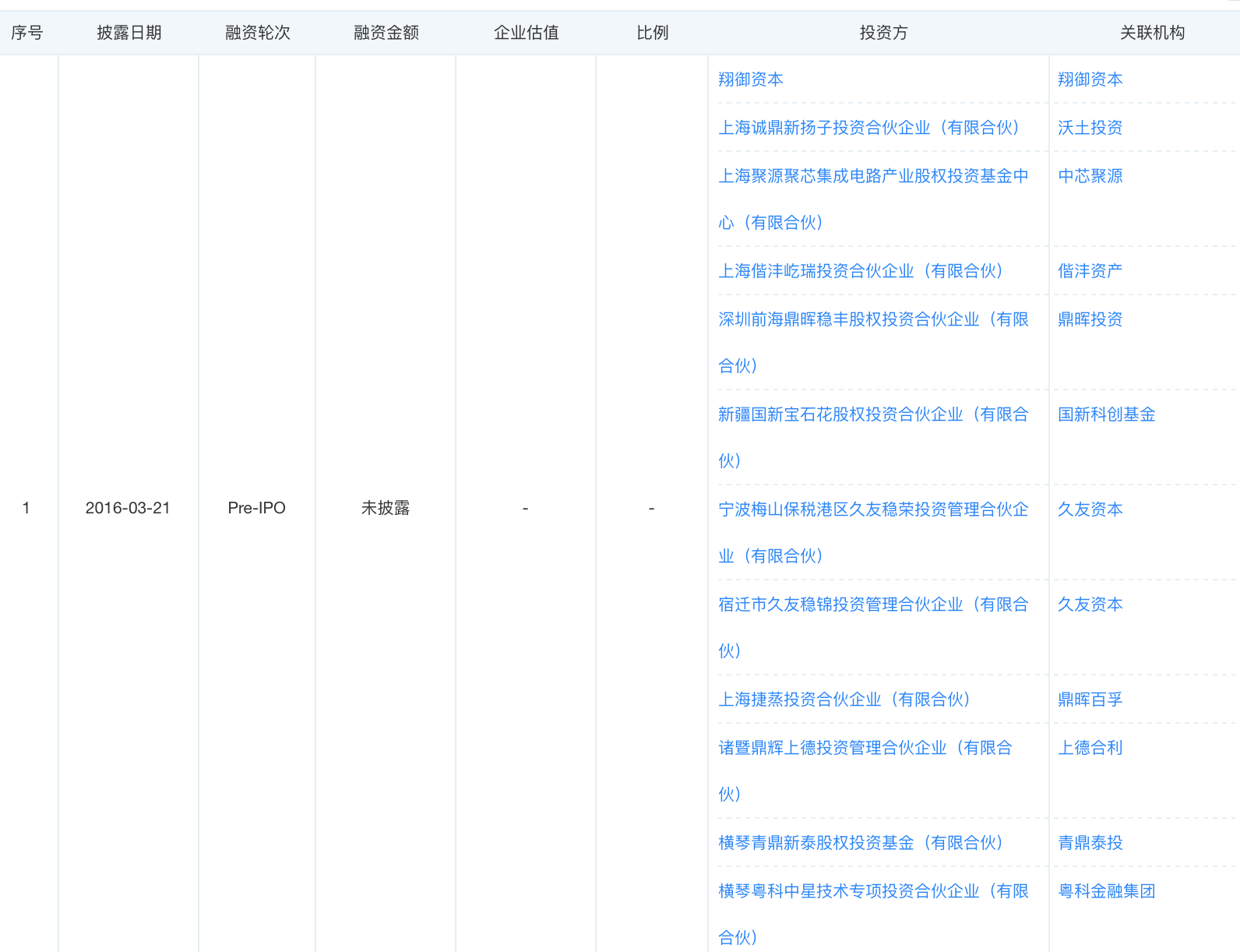Open investor link 翔御资本
The image size is (1240, 952).
click(x=750, y=79)
